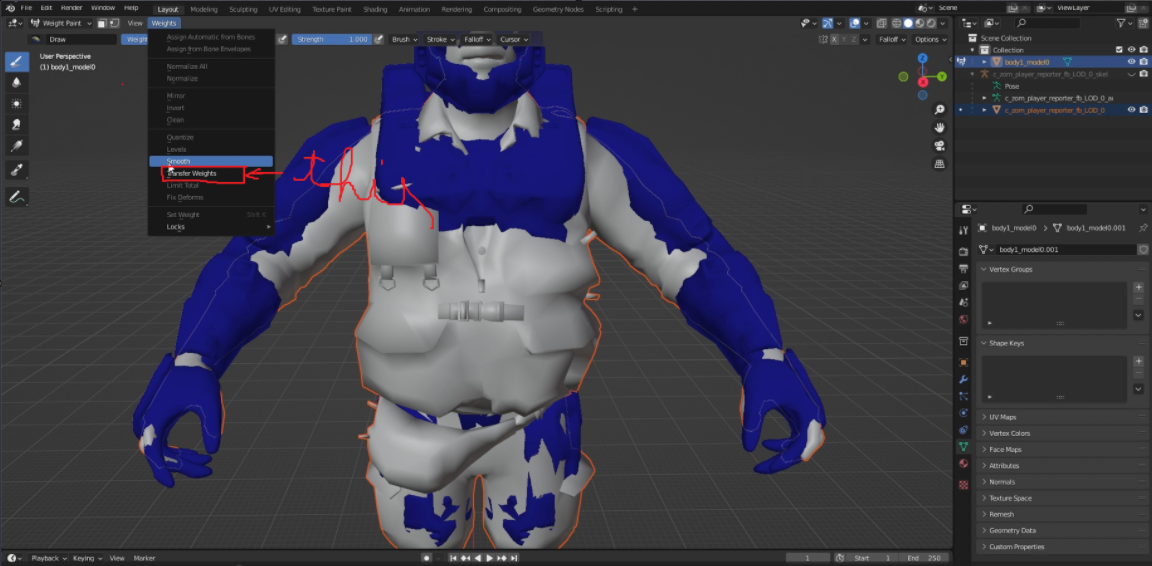Adjust the brush Strength slider

coord(331,39)
